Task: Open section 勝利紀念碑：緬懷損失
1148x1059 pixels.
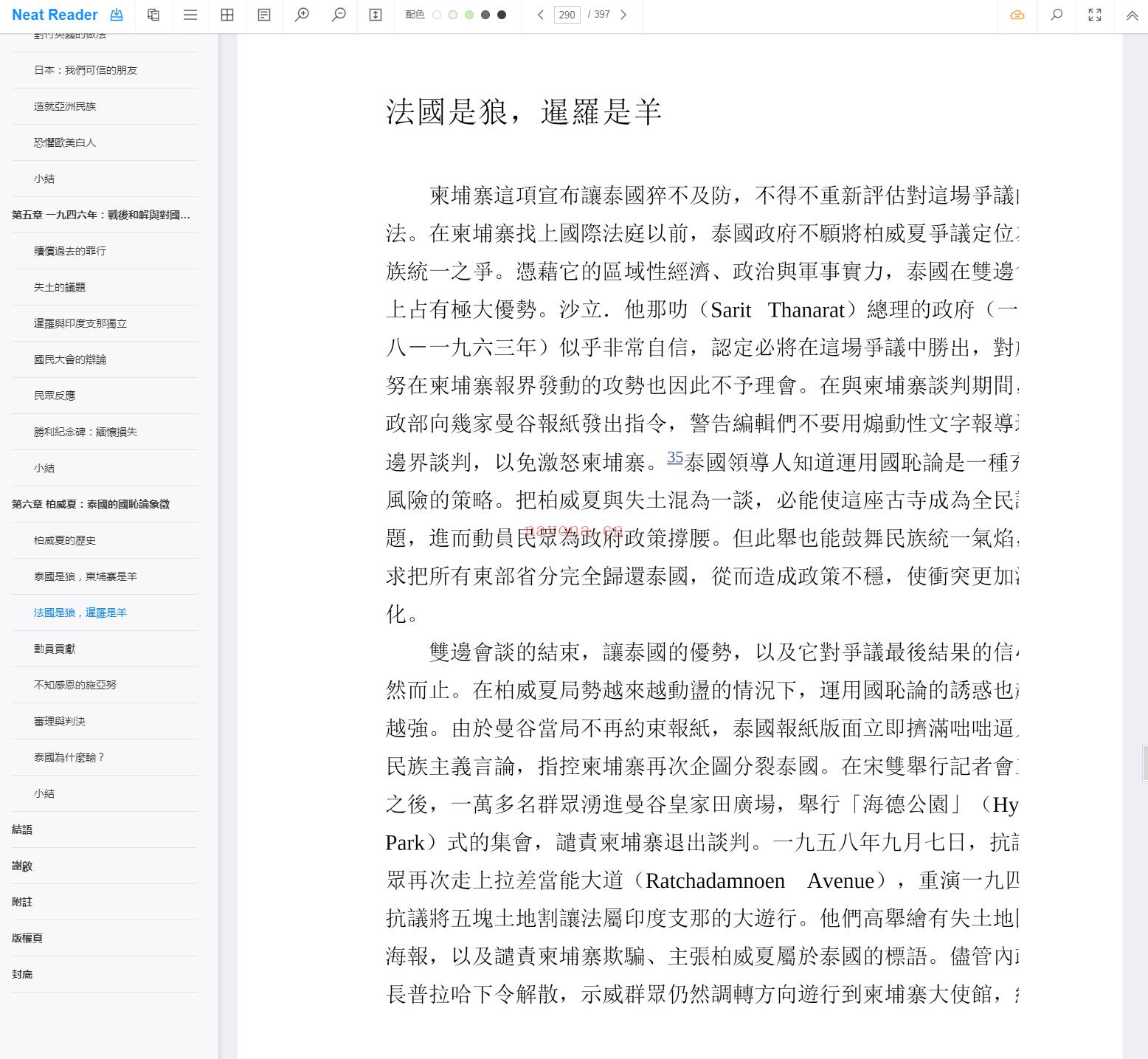Action: pyautogui.click(x=86, y=432)
